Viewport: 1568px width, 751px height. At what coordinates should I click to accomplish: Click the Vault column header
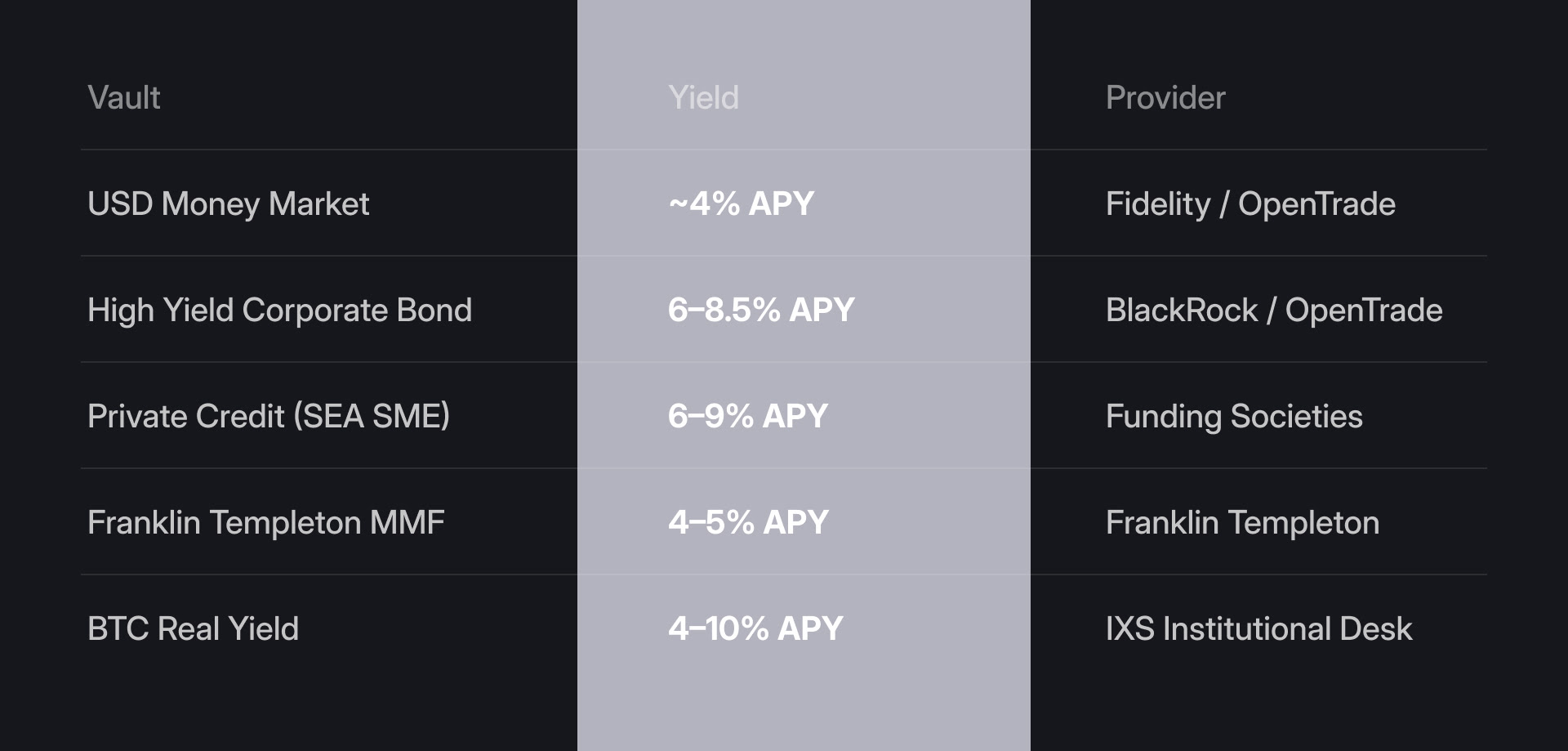click(124, 98)
